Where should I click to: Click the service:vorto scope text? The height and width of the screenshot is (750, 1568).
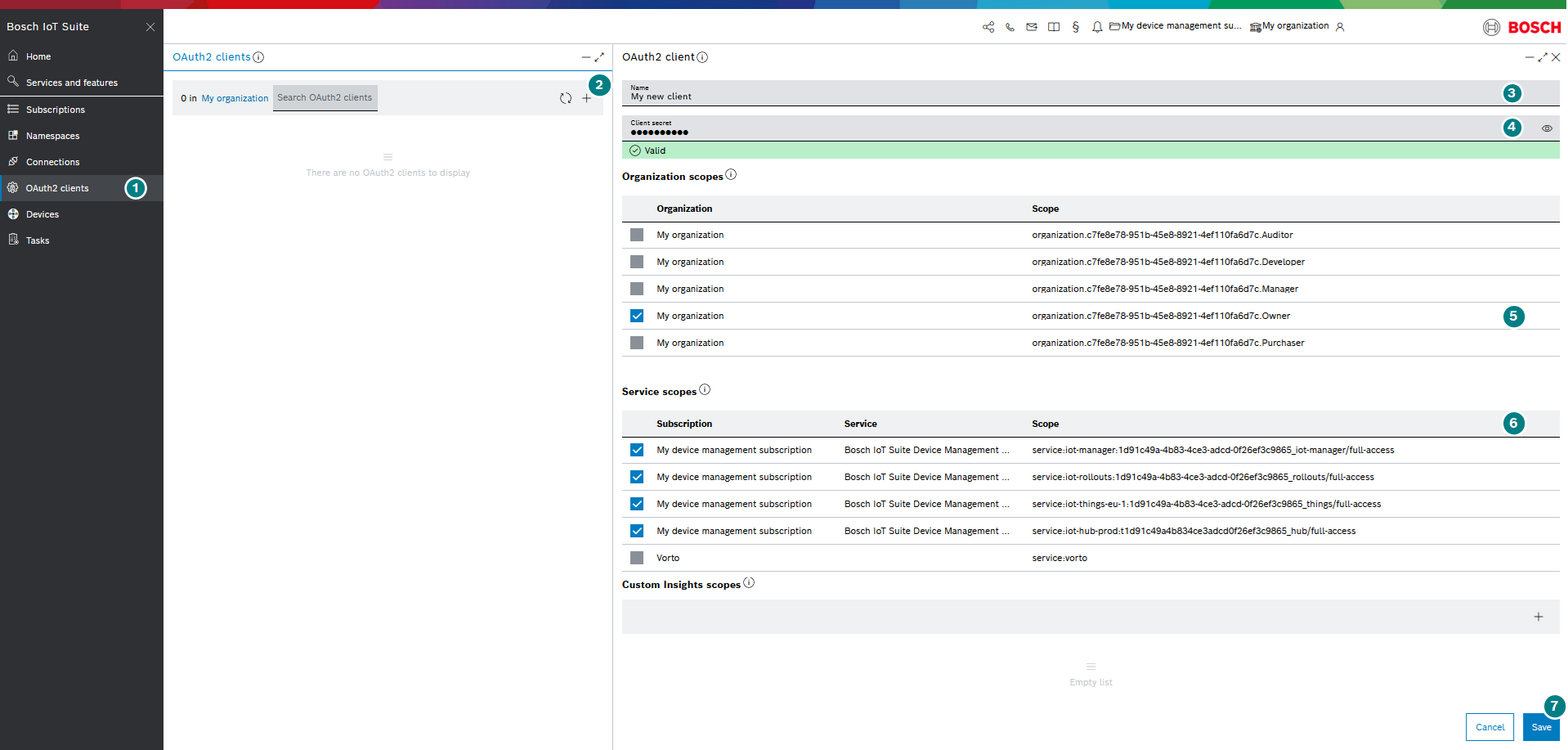coord(1060,558)
